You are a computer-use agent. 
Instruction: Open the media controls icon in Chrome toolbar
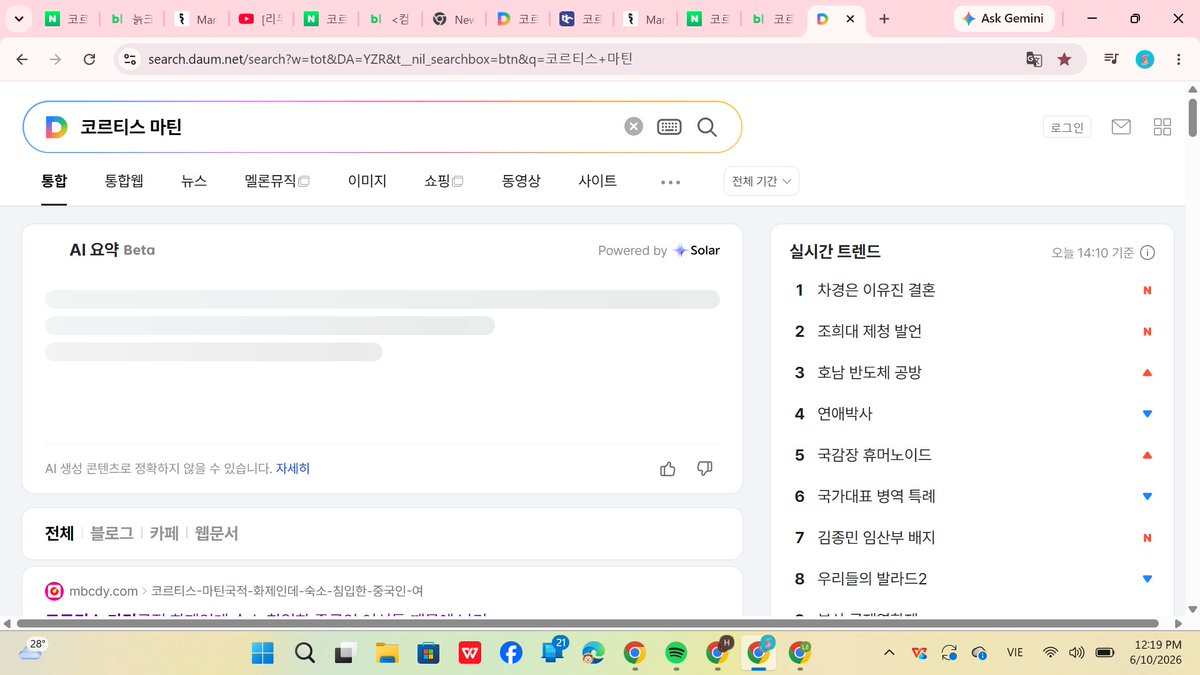pos(1111,59)
